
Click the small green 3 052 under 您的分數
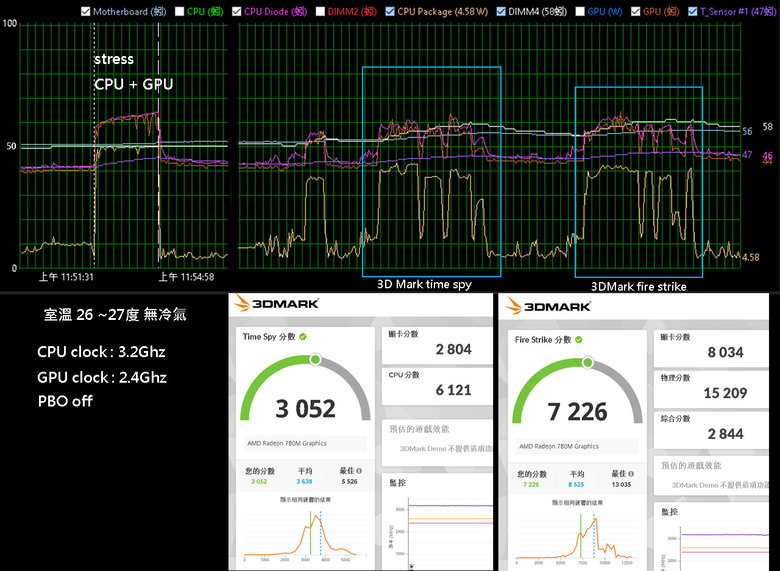[x=259, y=481]
